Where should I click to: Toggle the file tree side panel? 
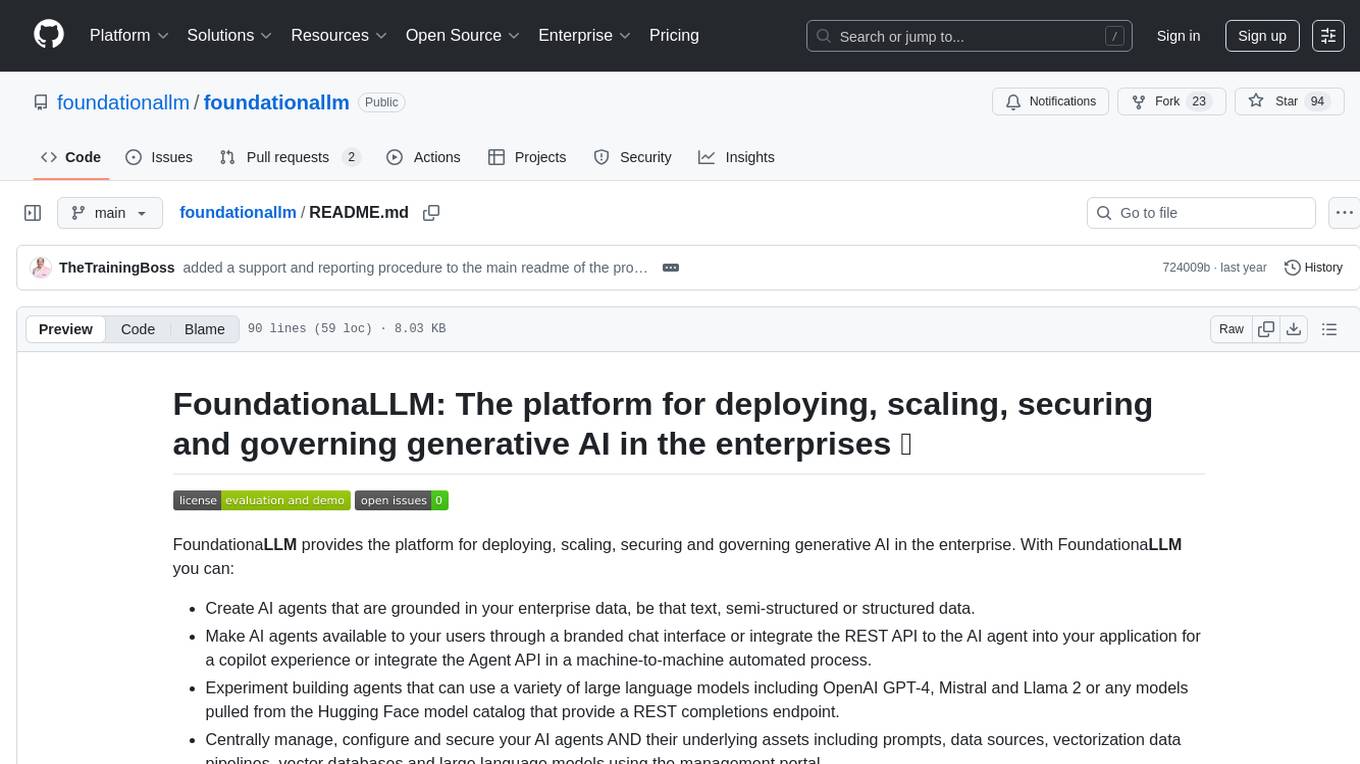[33, 213]
